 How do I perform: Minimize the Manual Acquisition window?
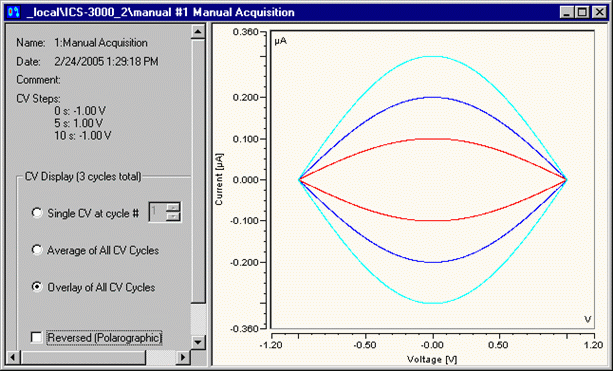(567, 12)
